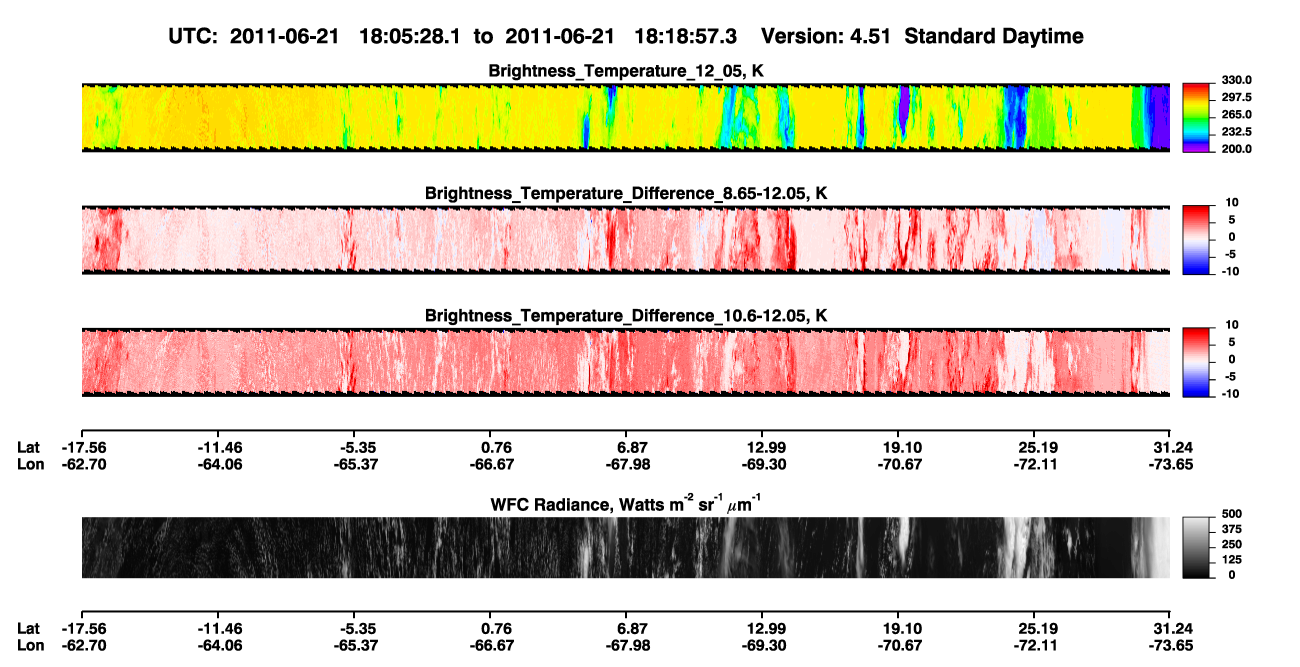Click the Lat label on the upper axis
This screenshot has width=1300, height=667.
29,447
